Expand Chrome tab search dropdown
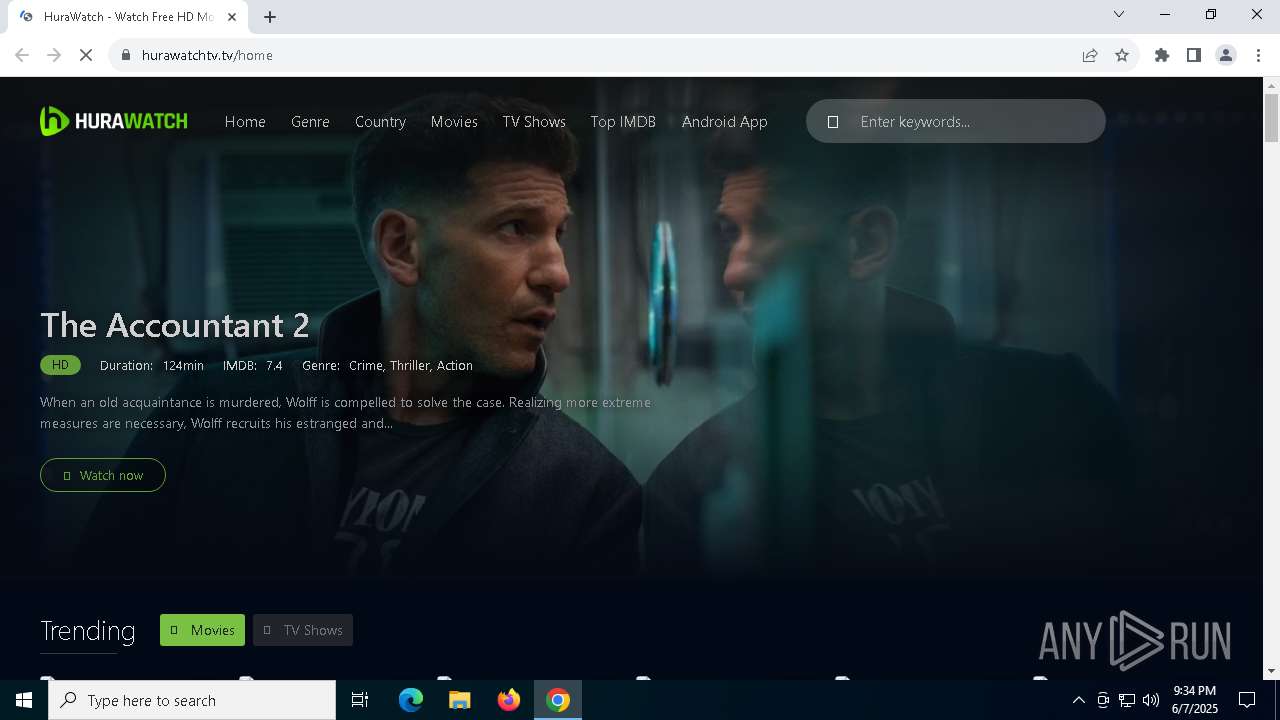Screen dimensions: 1280x720 click(1119, 14)
